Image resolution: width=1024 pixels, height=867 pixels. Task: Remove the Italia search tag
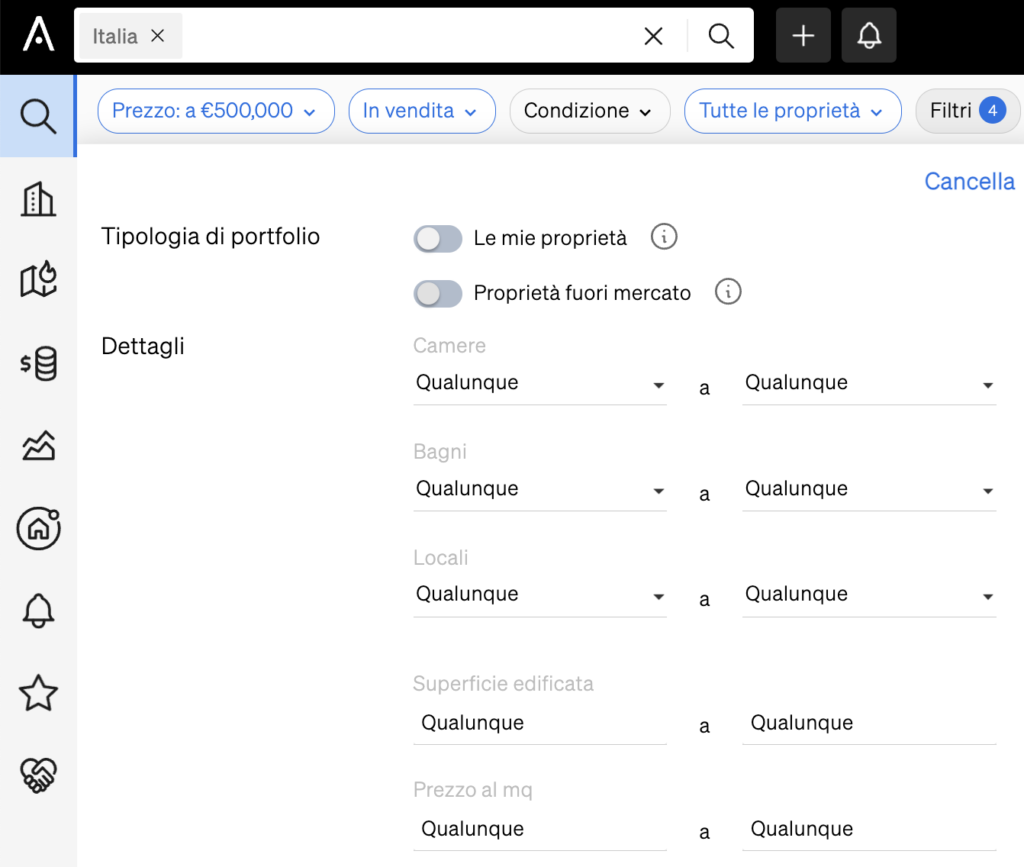point(157,36)
